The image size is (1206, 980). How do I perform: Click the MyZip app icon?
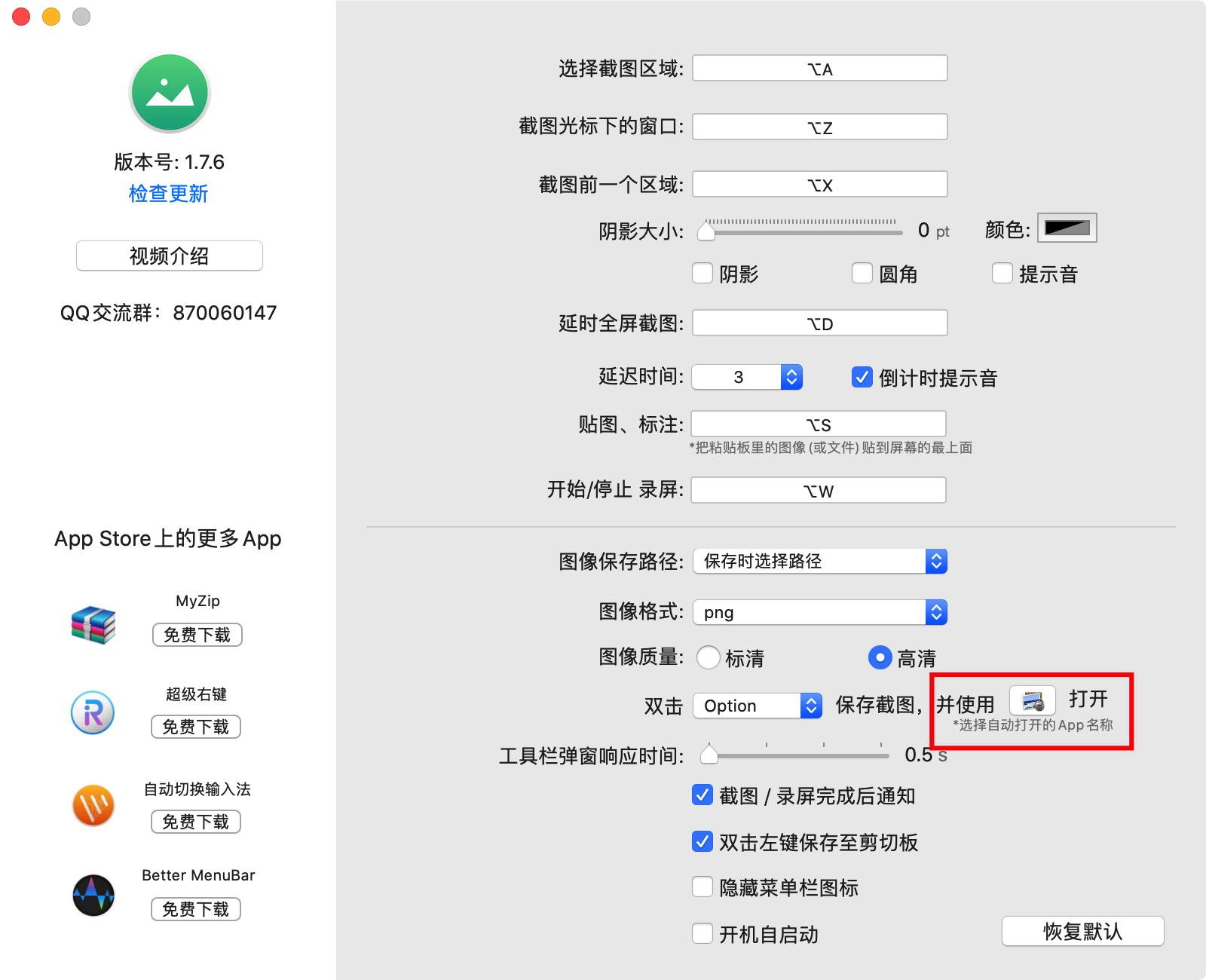pyautogui.click(x=92, y=626)
